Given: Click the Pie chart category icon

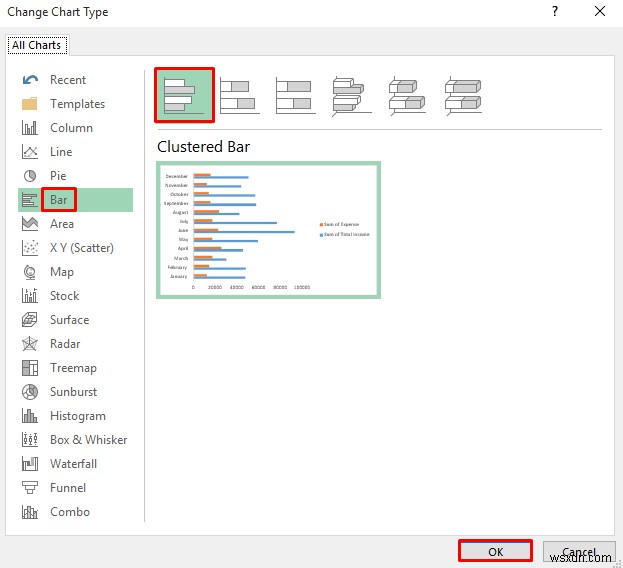Looking at the screenshot, I should [30, 176].
